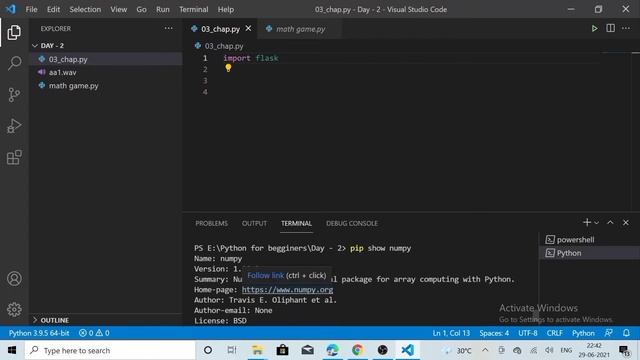Screen dimensions: 640x360
Task: Open the Explorer view in activity bar
Action: pos(14,32)
